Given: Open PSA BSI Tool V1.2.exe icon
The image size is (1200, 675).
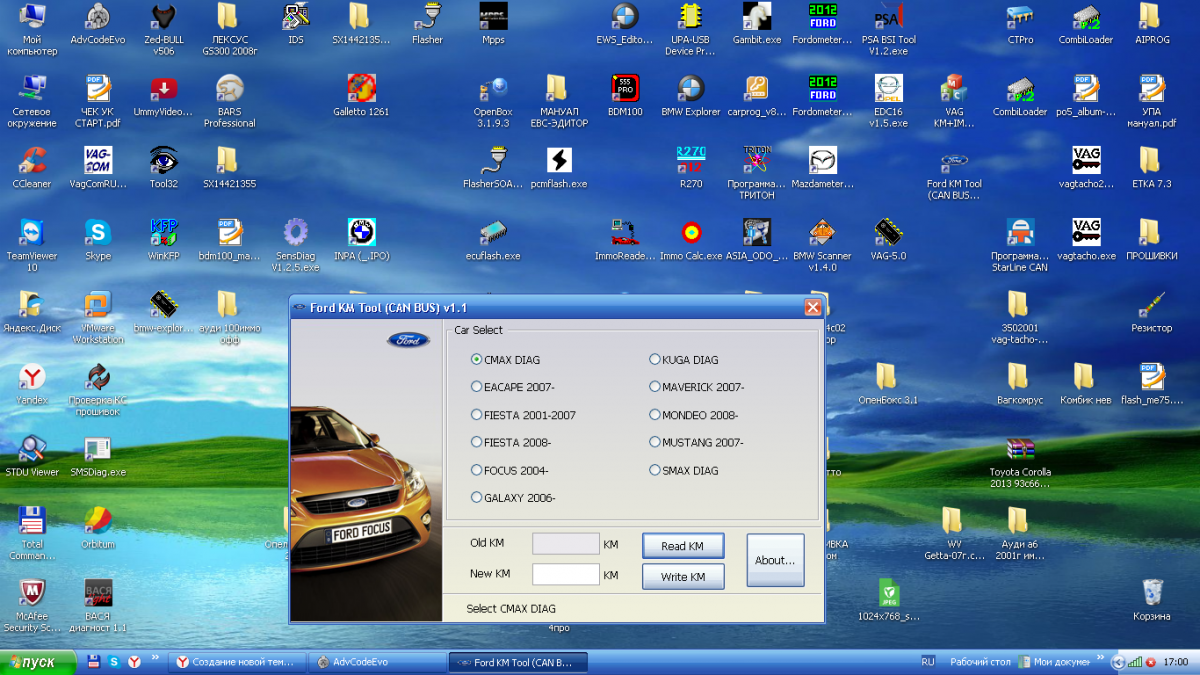Looking at the screenshot, I should [888, 29].
